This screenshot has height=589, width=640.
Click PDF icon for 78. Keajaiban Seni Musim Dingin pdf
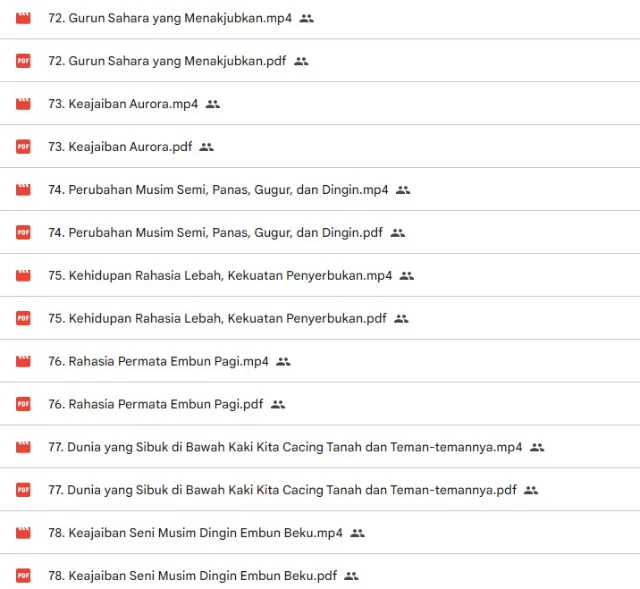(23, 576)
